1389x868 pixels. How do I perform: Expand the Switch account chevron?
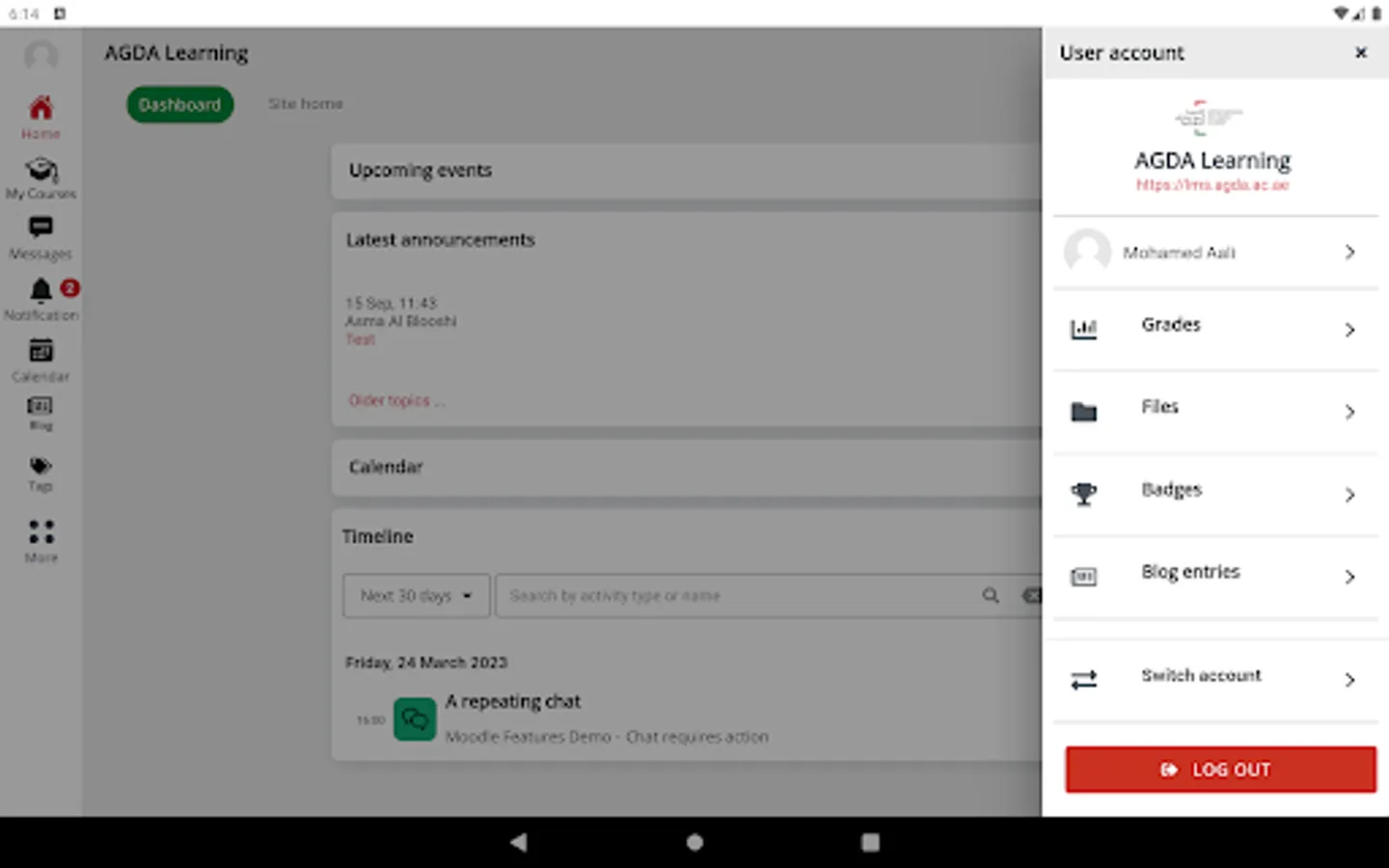click(x=1350, y=680)
